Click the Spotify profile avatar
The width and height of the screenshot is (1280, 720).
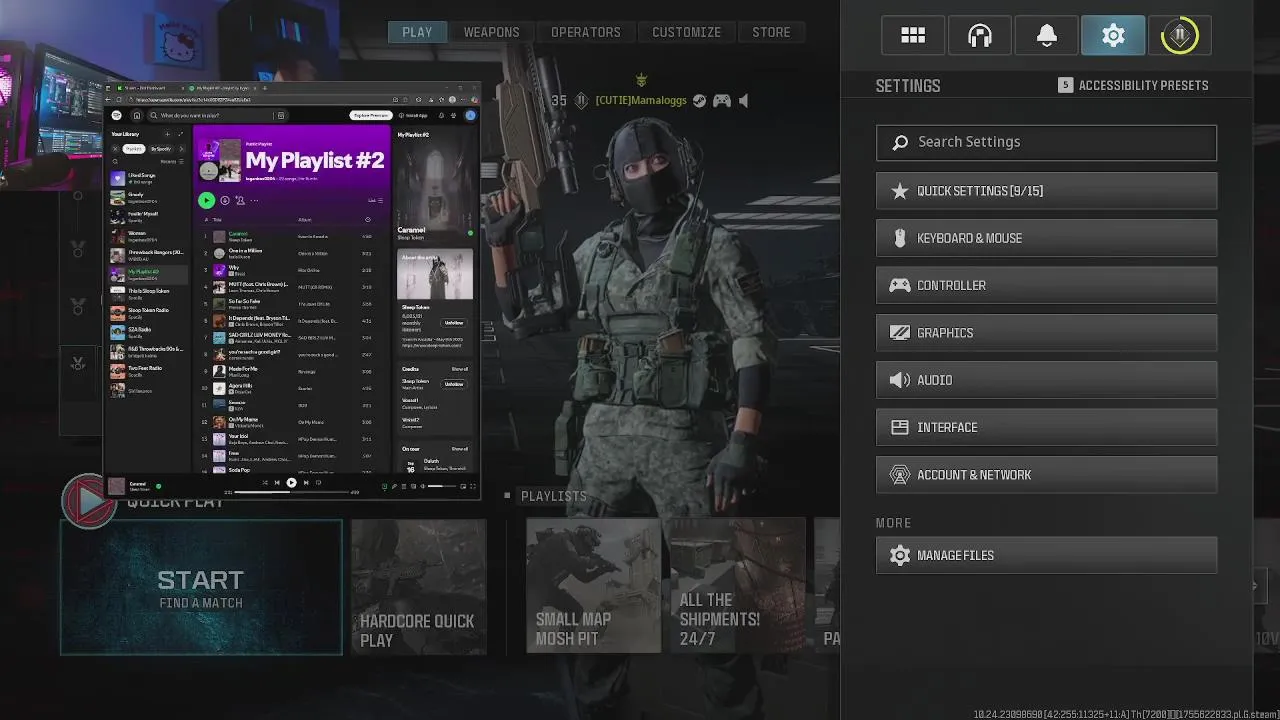point(470,116)
